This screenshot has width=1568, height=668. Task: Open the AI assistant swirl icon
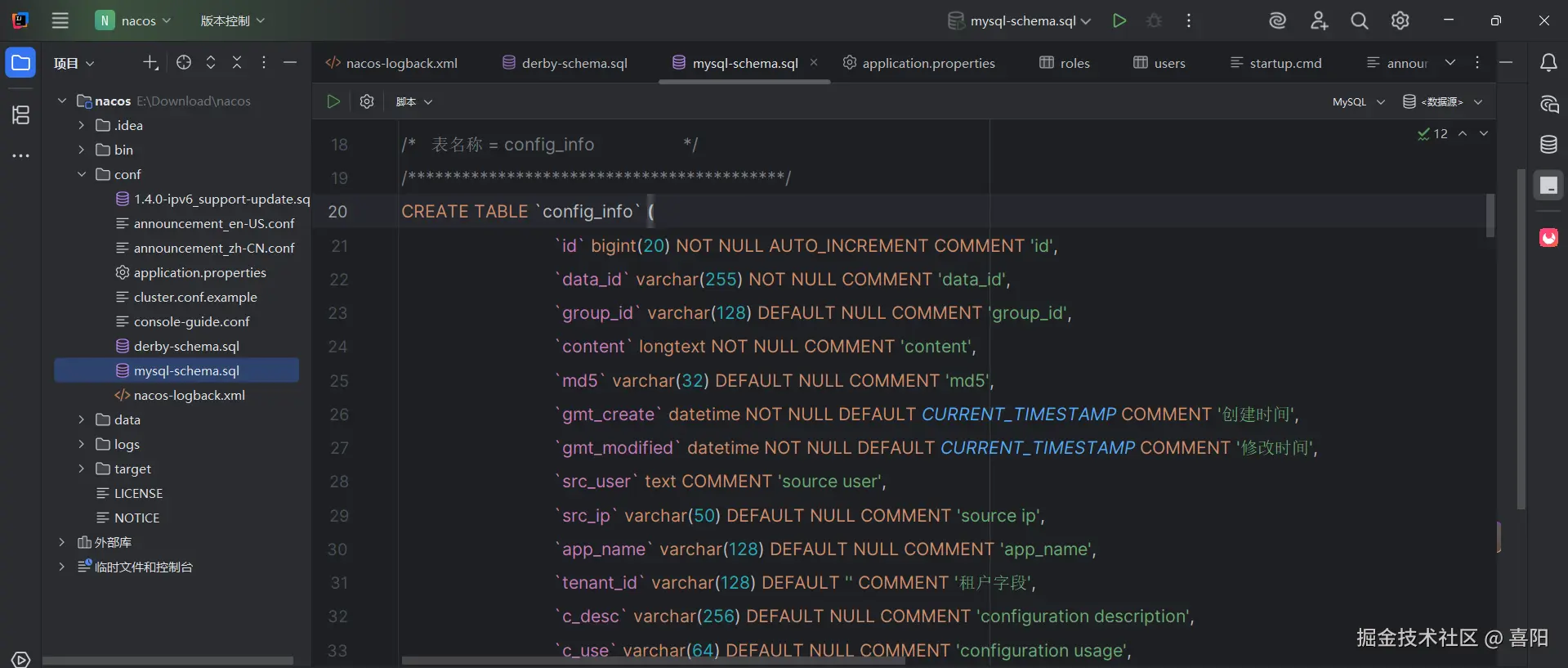1278,20
